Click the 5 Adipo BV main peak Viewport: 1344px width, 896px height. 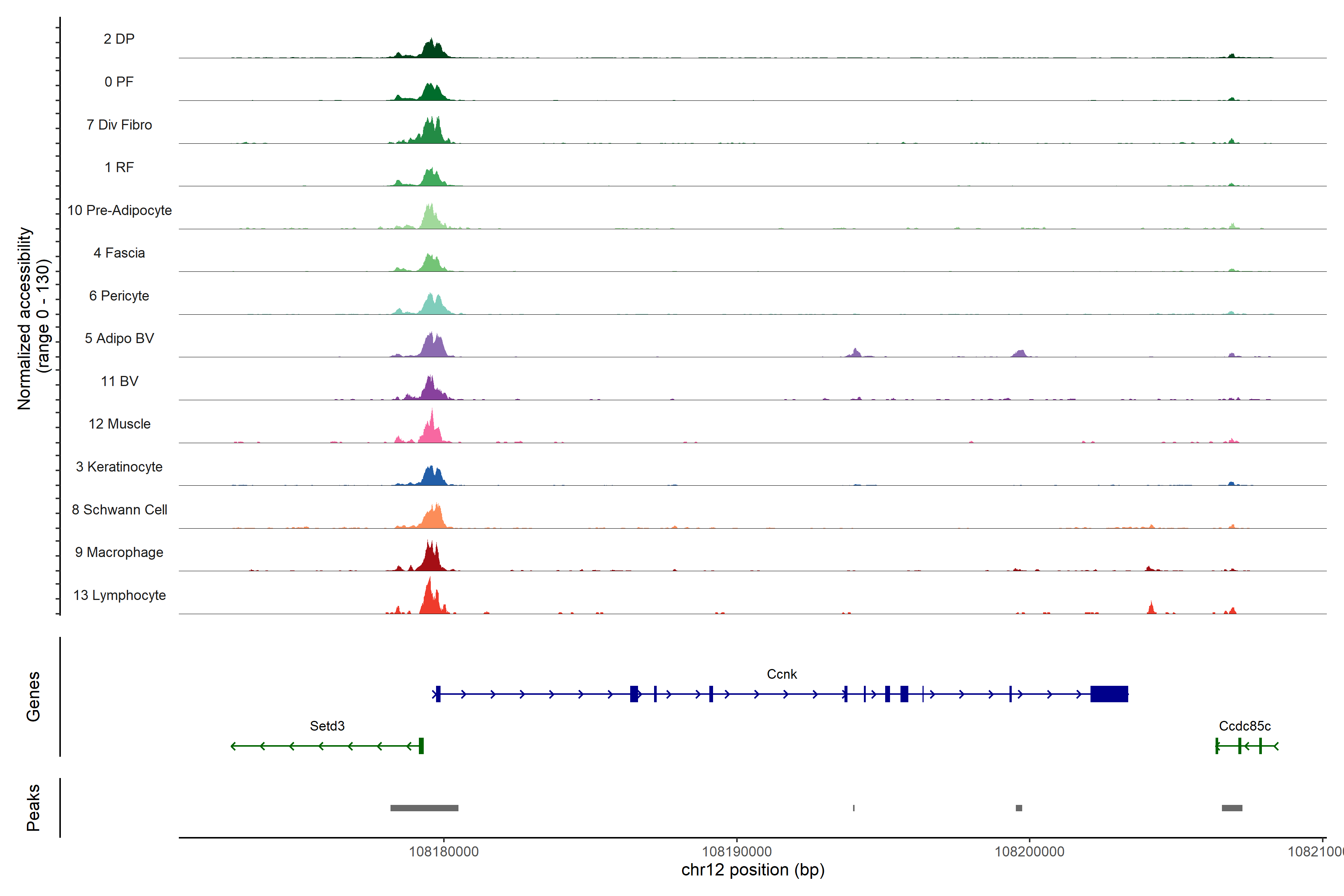(433, 347)
